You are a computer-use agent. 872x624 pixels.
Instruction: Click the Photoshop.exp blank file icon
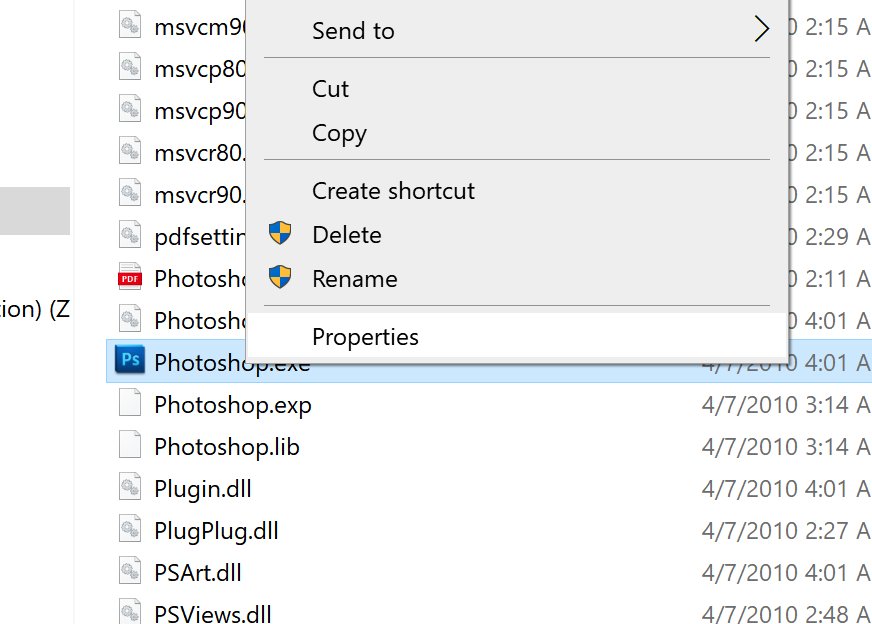[130, 404]
